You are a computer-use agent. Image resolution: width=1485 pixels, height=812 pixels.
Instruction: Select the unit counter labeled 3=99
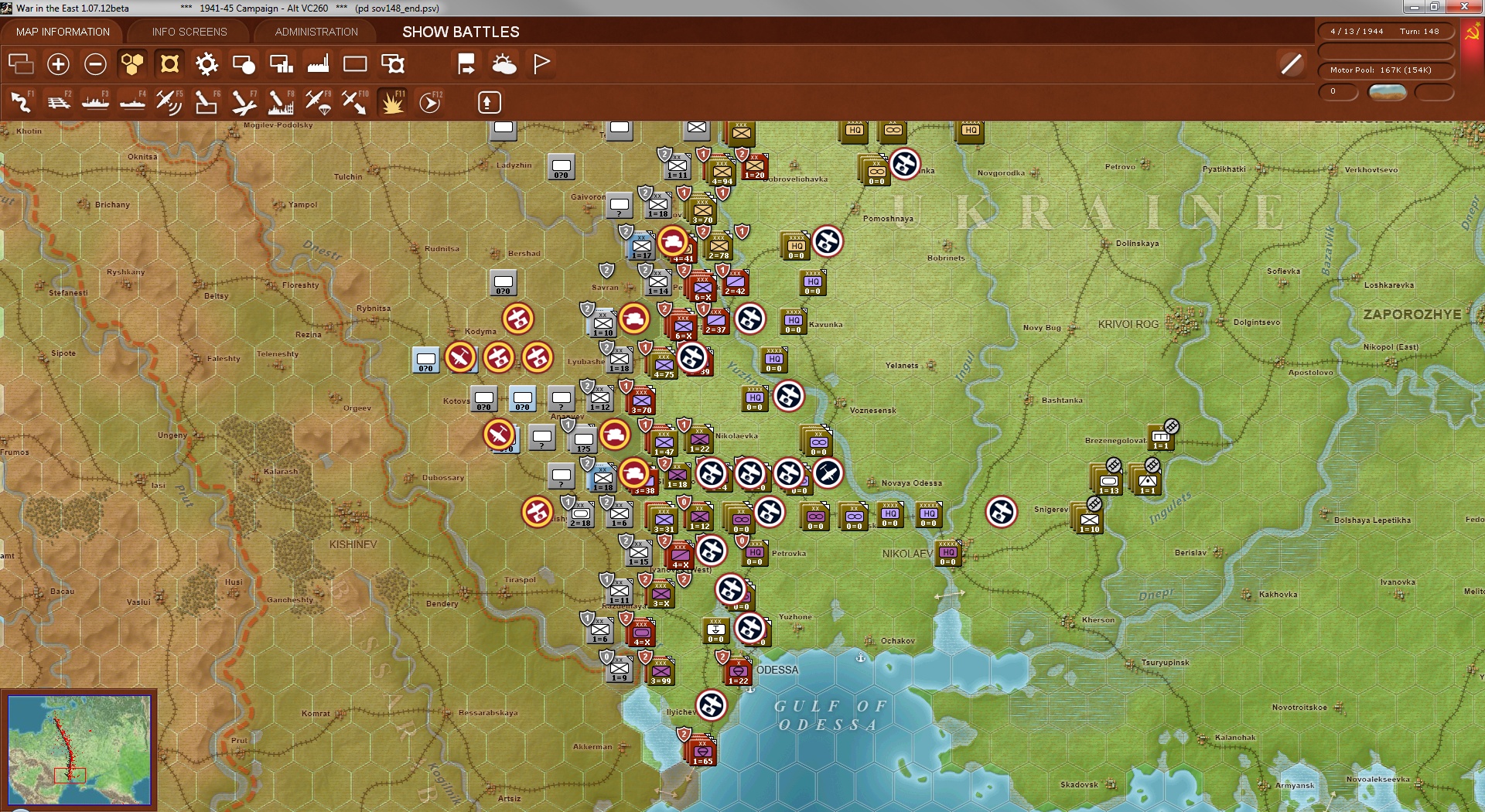[661, 671]
